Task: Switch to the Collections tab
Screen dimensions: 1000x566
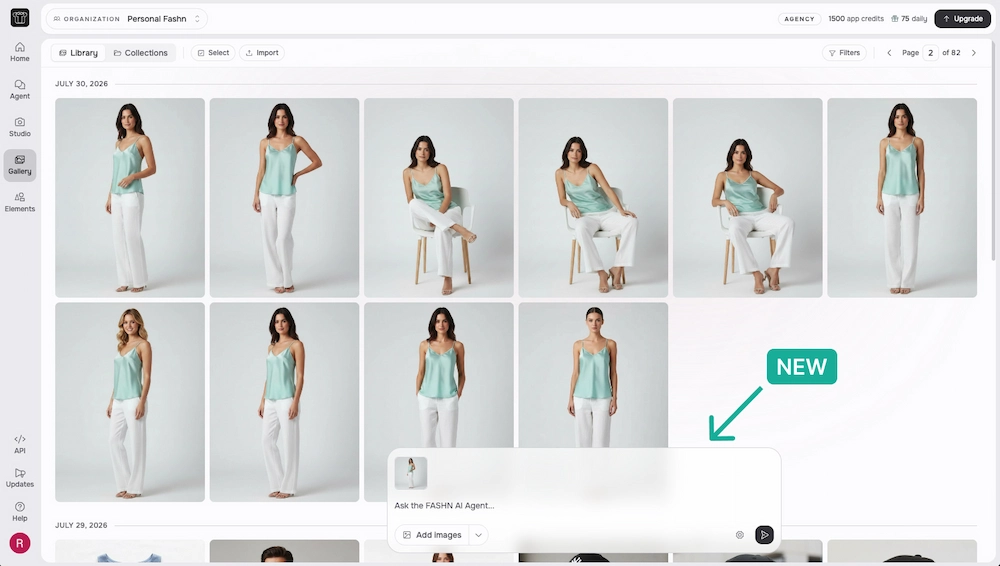Action: point(140,53)
